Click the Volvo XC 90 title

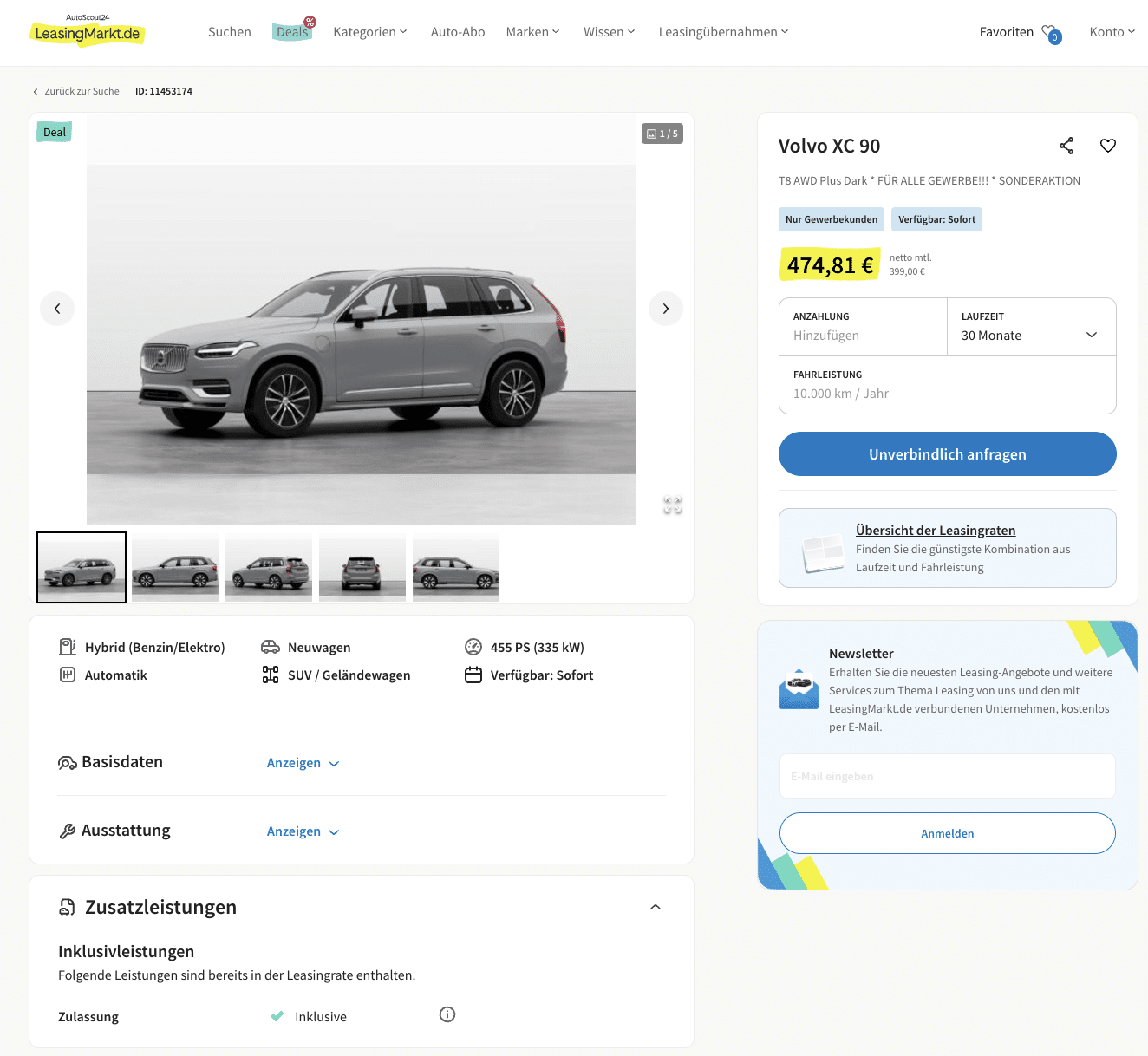[x=829, y=146]
